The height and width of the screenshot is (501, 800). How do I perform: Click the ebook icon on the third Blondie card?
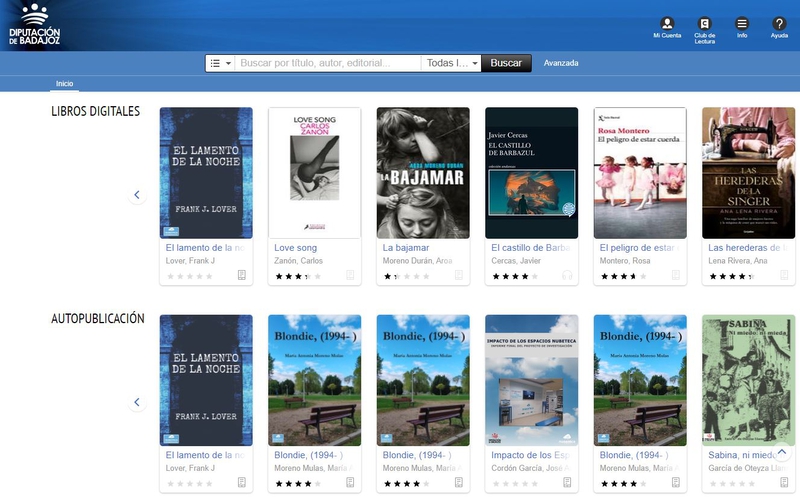(x=676, y=482)
